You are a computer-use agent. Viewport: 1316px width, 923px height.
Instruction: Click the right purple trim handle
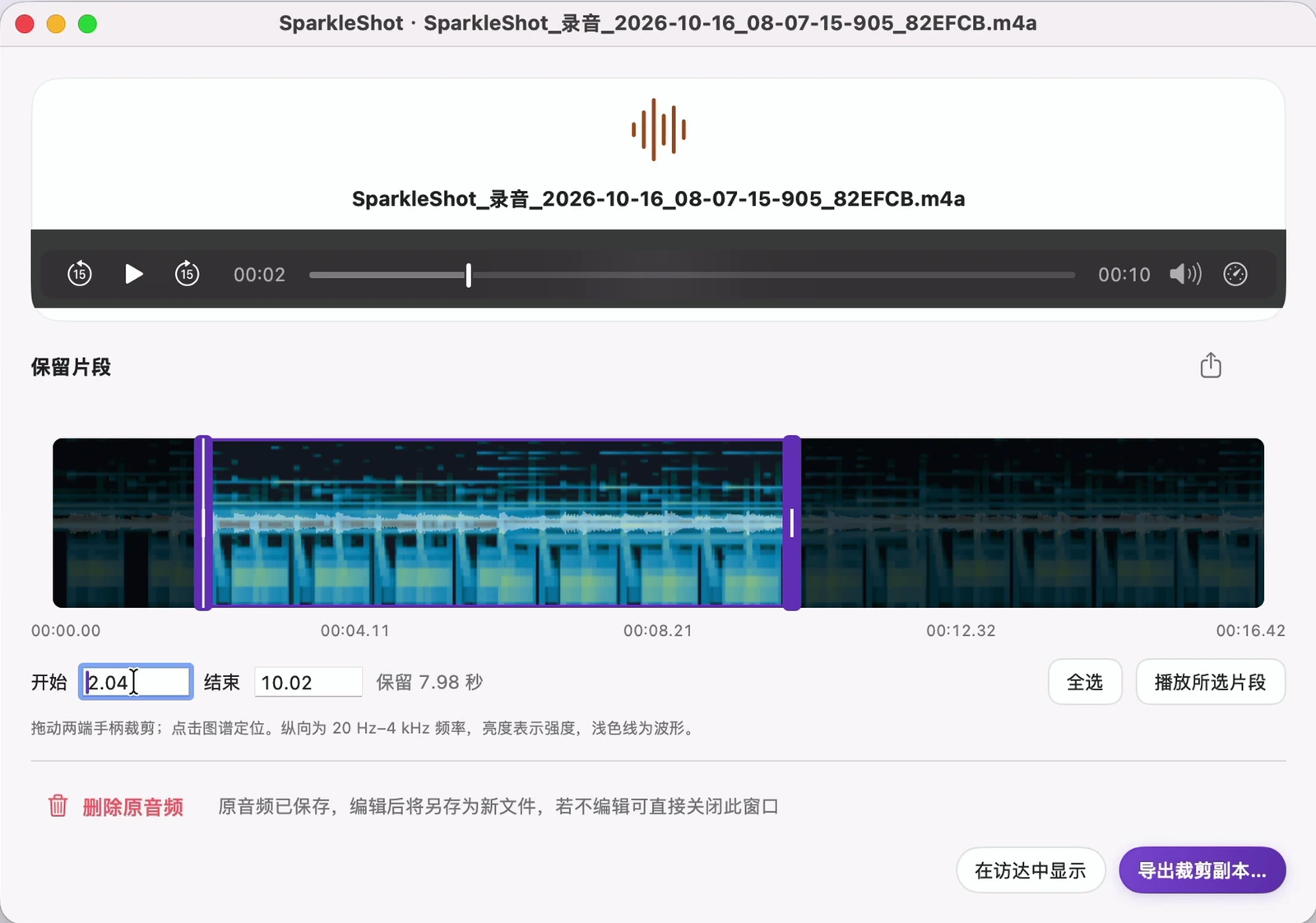(792, 523)
